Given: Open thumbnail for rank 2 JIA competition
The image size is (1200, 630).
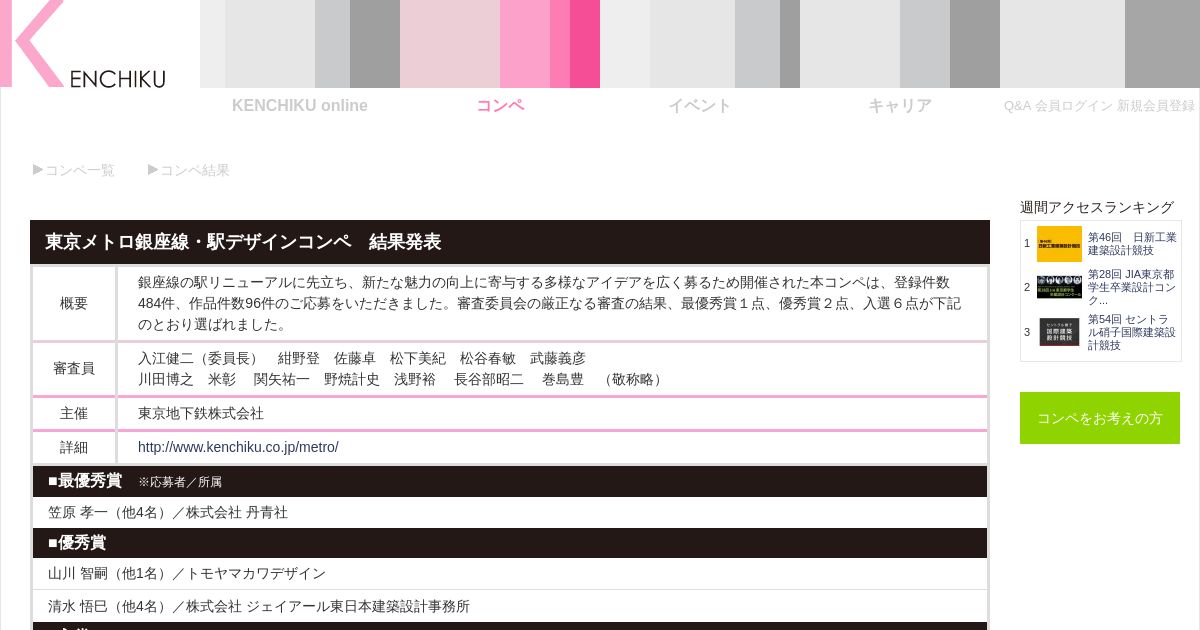Looking at the screenshot, I should coord(1059,287).
